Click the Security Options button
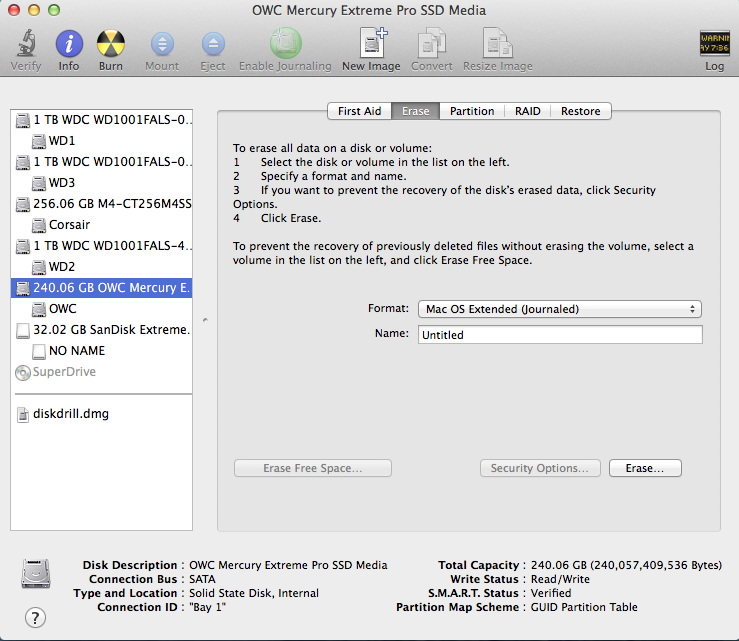The height and width of the screenshot is (641, 739). click(540, 468)
